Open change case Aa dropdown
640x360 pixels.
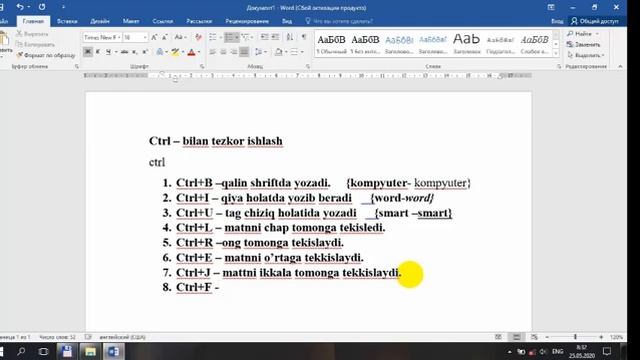coord(180,37)
